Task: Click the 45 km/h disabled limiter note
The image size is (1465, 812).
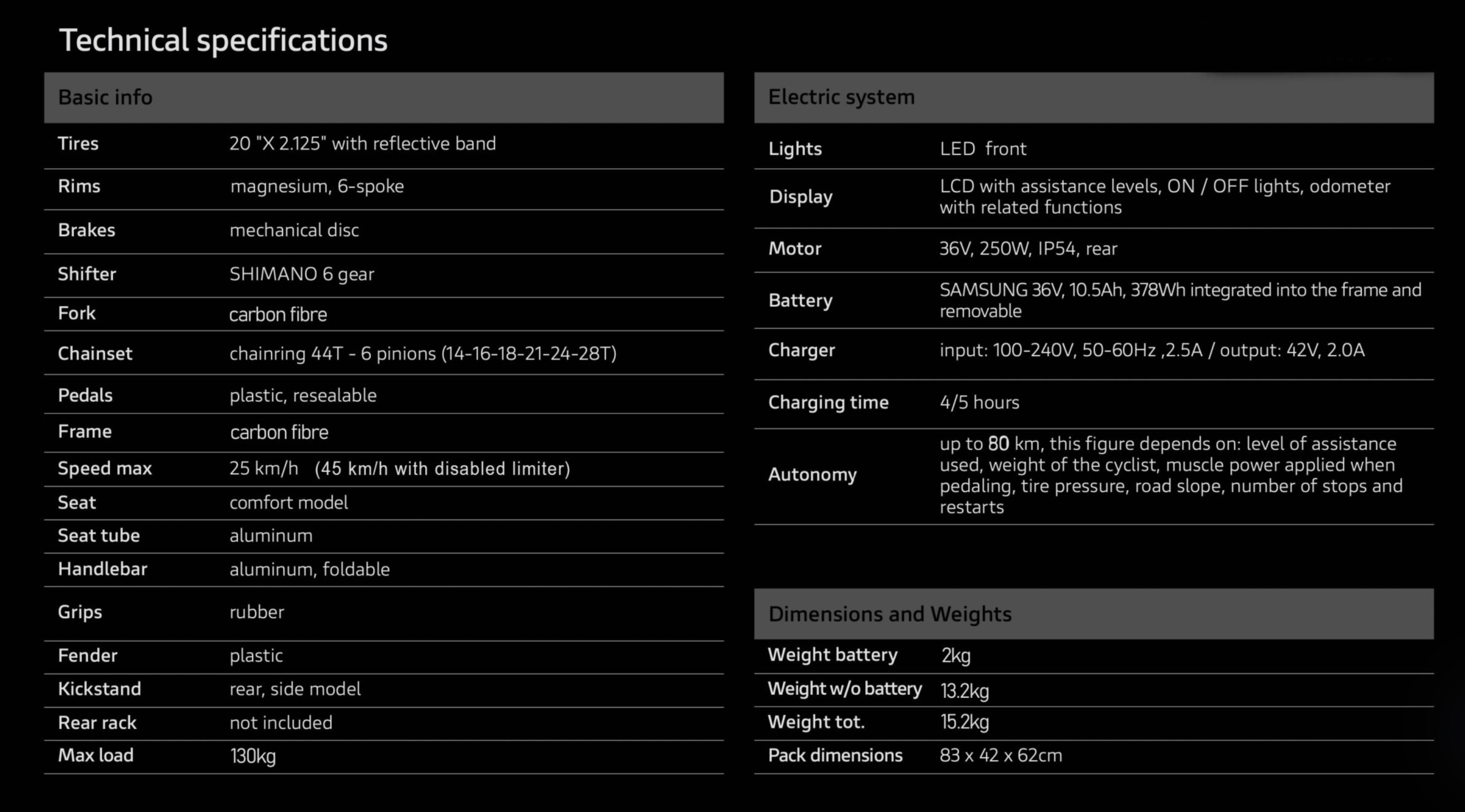Action: (442, 469)
